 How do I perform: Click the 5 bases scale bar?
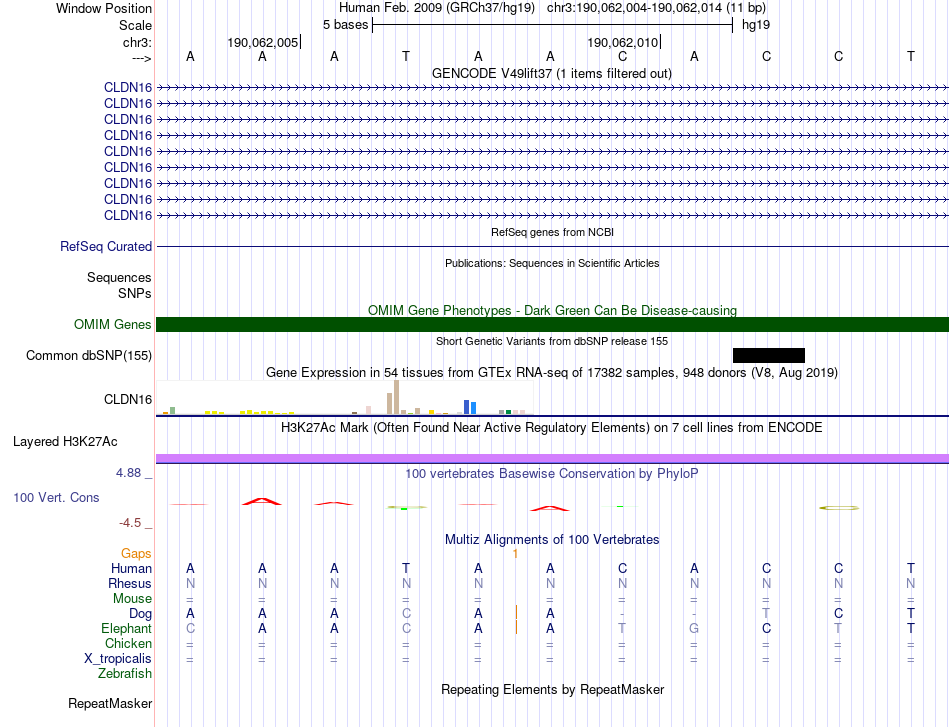[x=553, y=25]
